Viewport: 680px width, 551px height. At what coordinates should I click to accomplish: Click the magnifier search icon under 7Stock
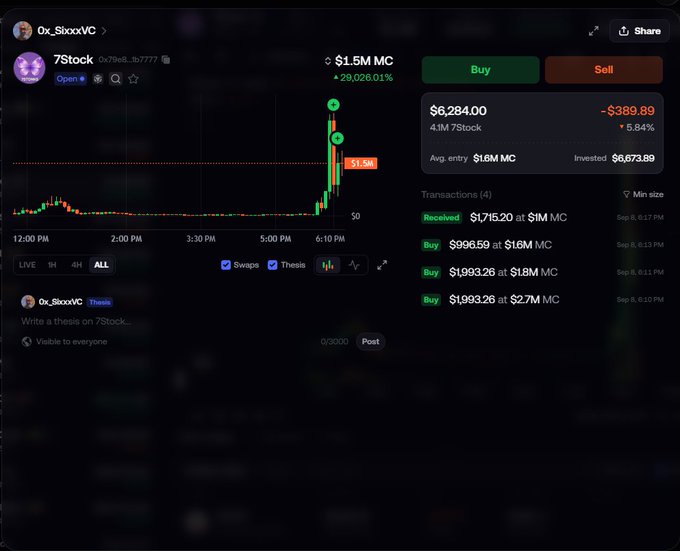[115, 79]
